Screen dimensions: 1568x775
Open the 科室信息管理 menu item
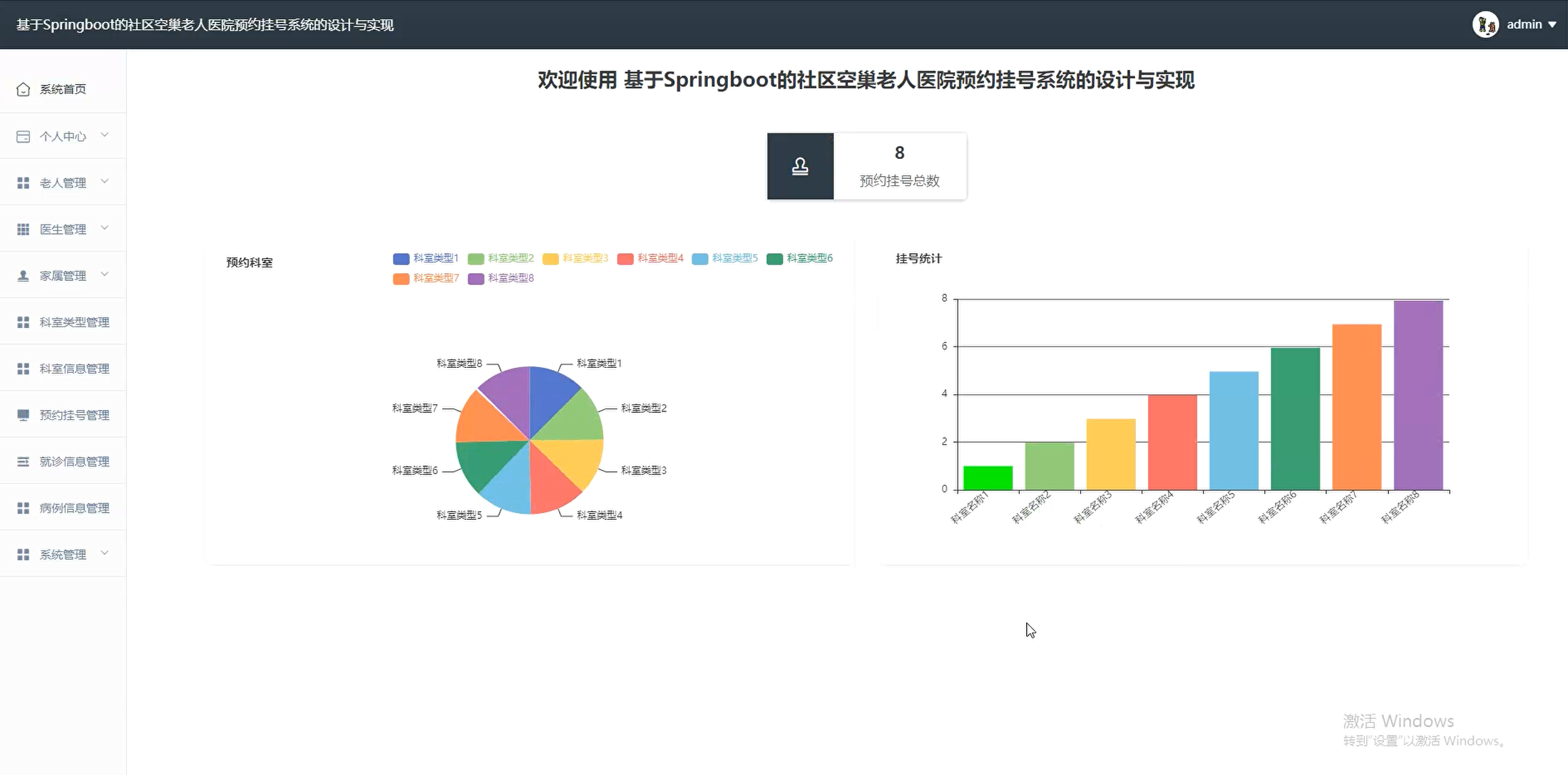click(x=63, y=369)
